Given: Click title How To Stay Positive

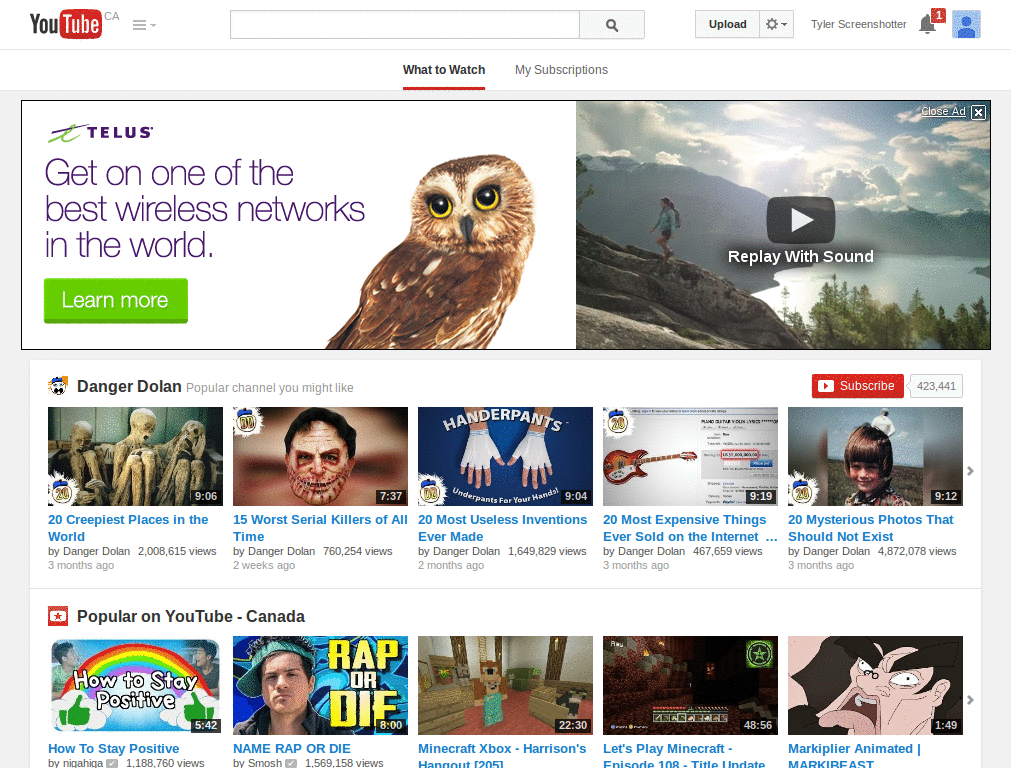Looking at the screenshot, I should pyautogui.click(x=114, y=748).
